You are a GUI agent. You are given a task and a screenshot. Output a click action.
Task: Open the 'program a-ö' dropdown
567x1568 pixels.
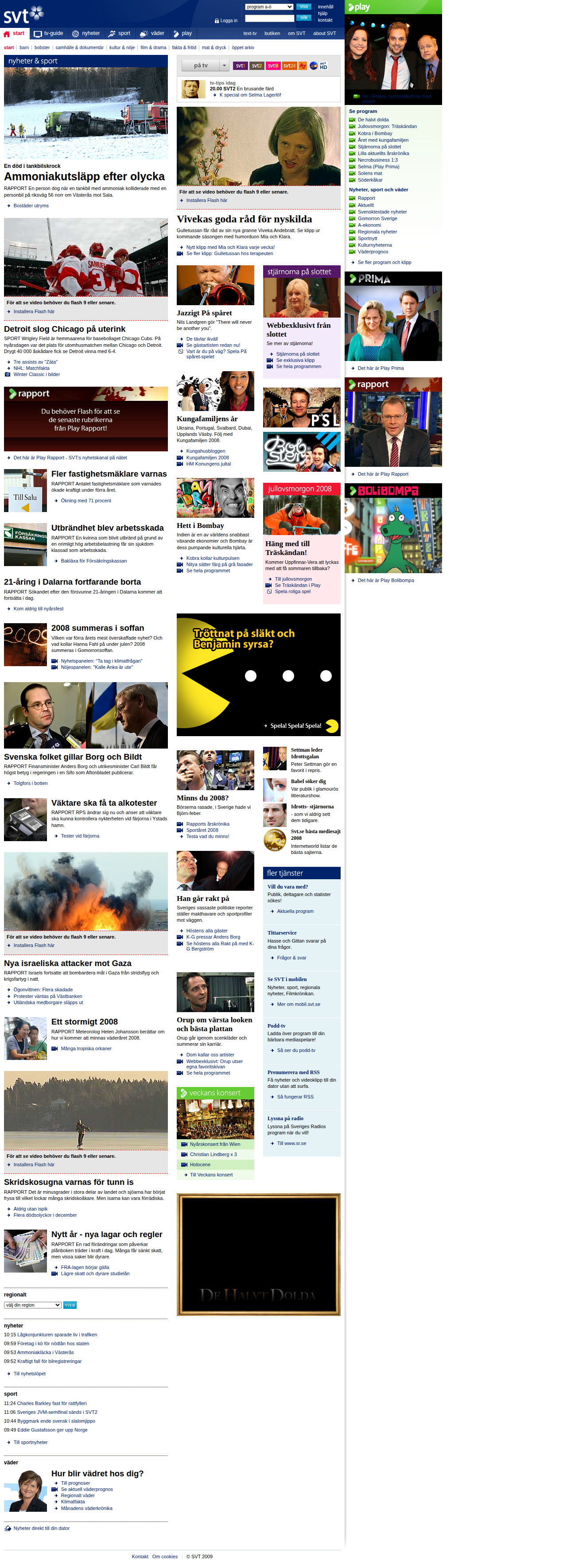click(x=269, y=7)
